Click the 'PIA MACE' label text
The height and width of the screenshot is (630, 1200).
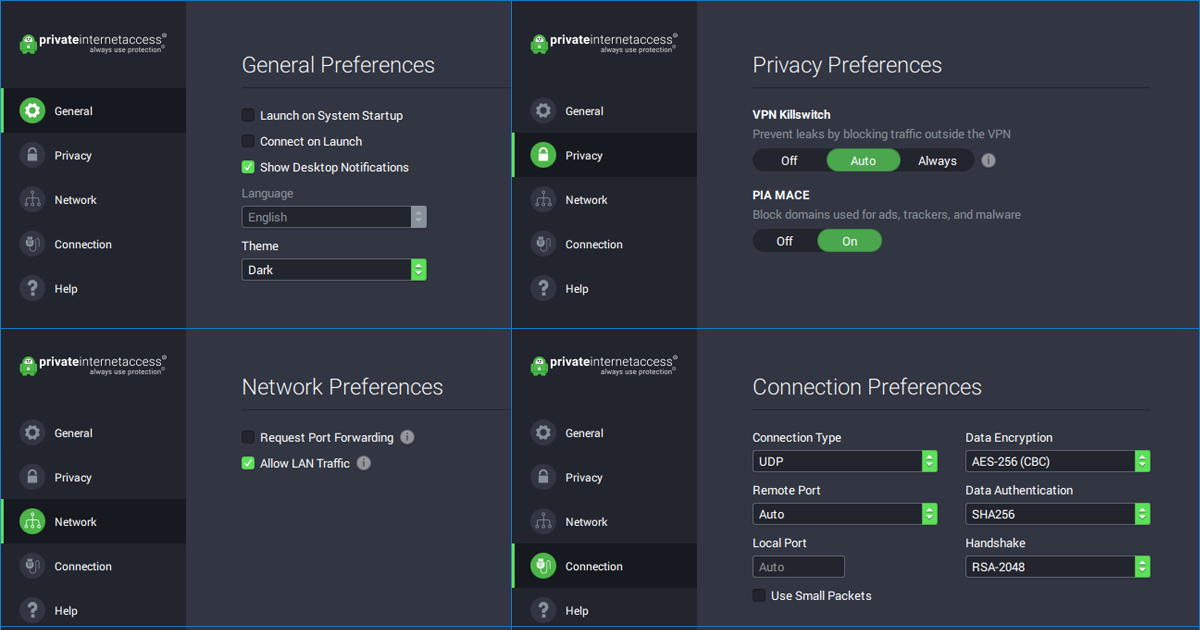(781, 195)
